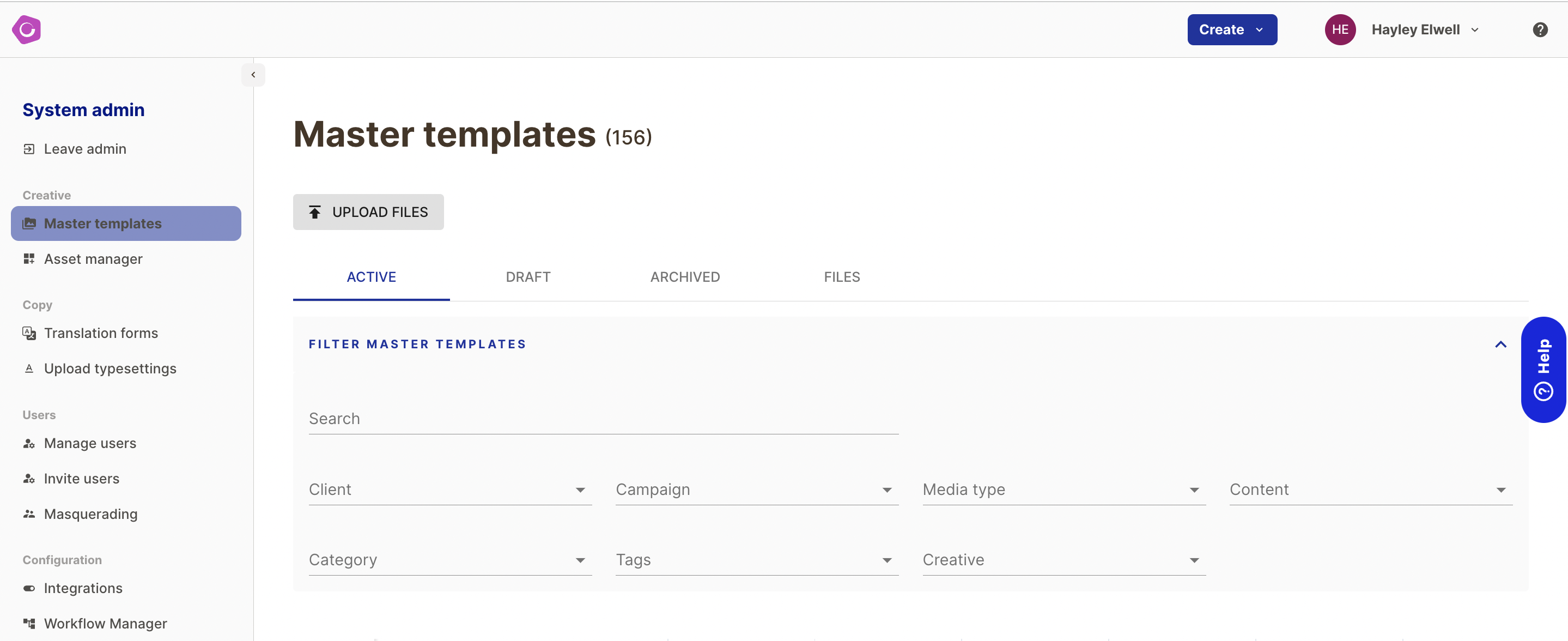
Task: Open Workflow Manager
Action: (x=105, y=624)
